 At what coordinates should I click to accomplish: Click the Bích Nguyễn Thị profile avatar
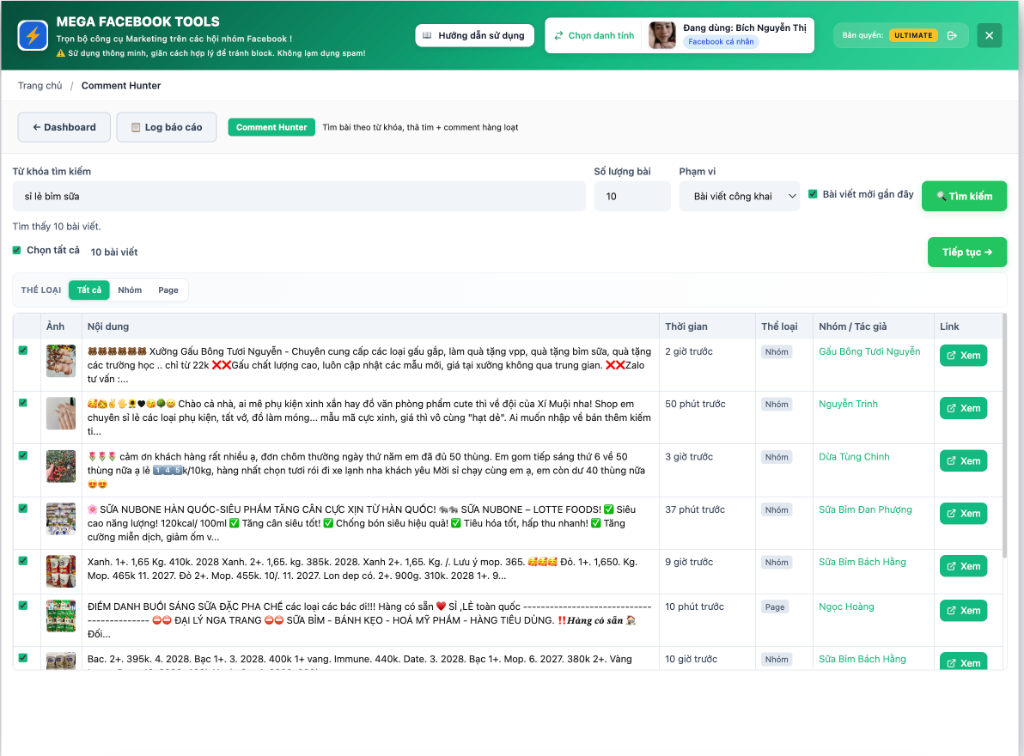coord(662,35)
